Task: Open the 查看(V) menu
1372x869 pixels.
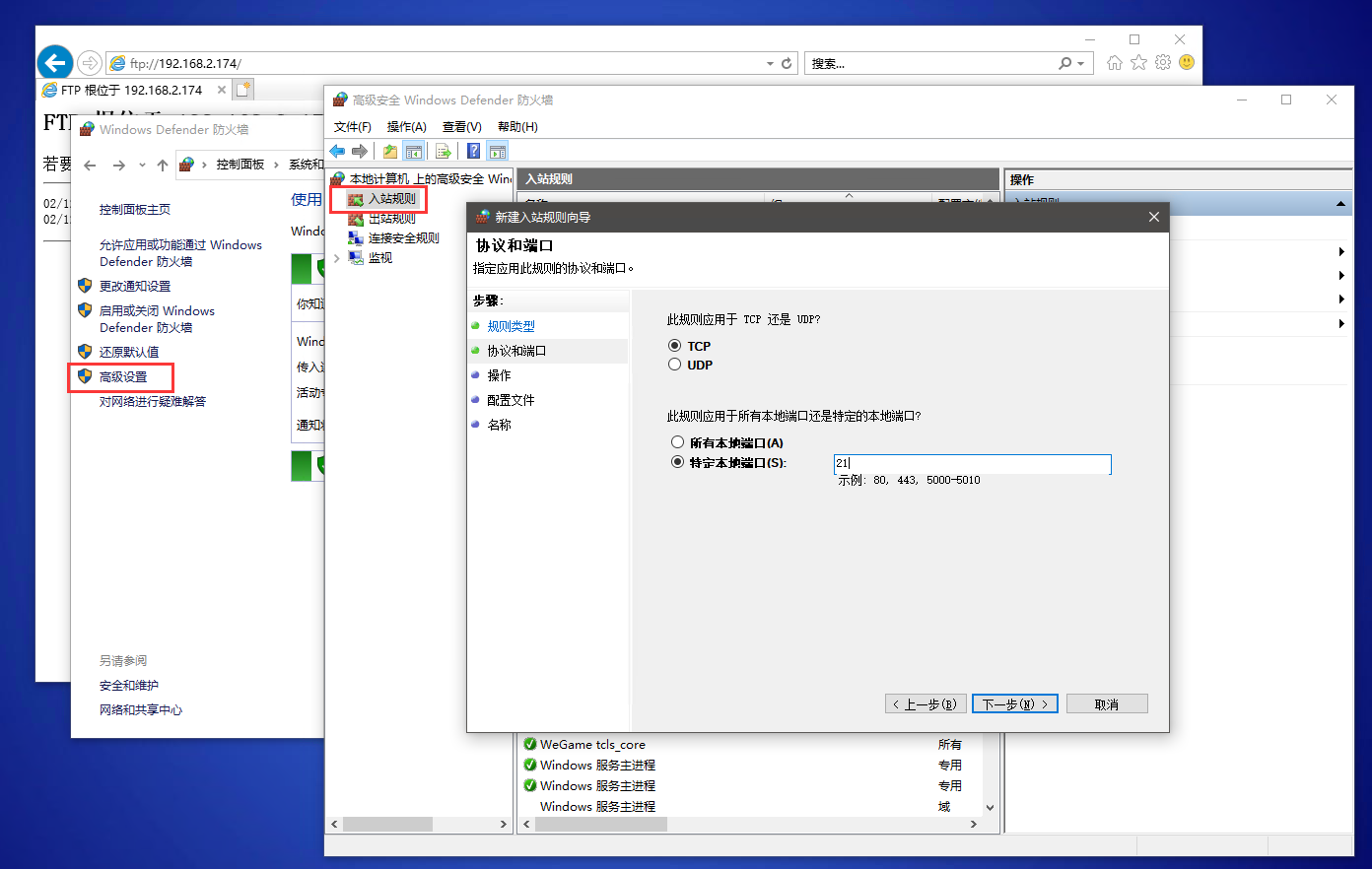Action: (461, 127)
